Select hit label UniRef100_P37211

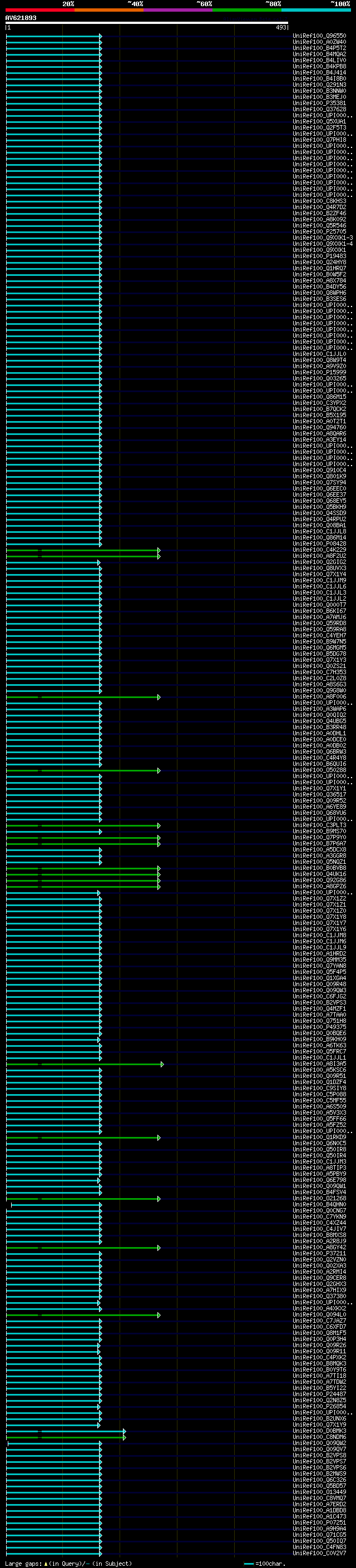(319, 1253)
